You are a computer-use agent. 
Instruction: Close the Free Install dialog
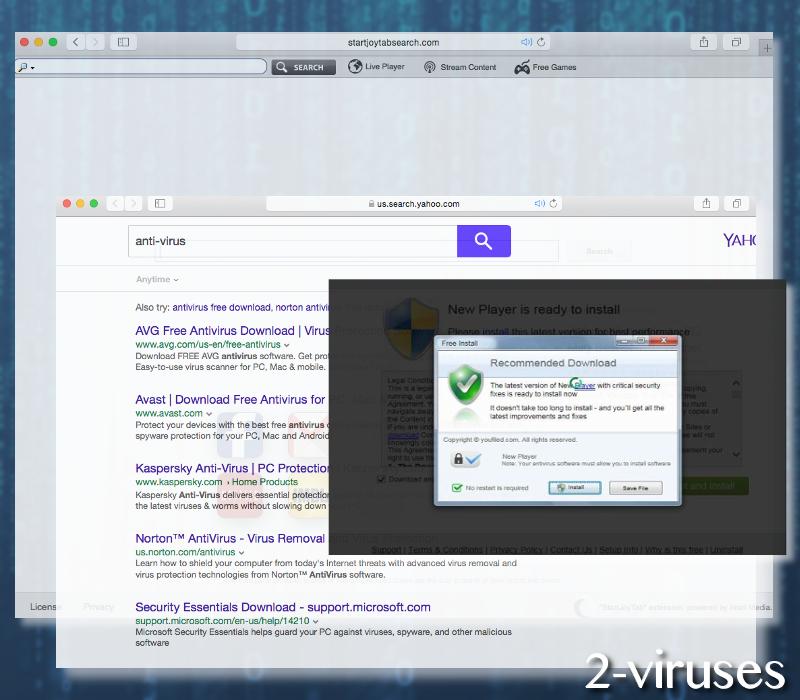coord(663,340)
